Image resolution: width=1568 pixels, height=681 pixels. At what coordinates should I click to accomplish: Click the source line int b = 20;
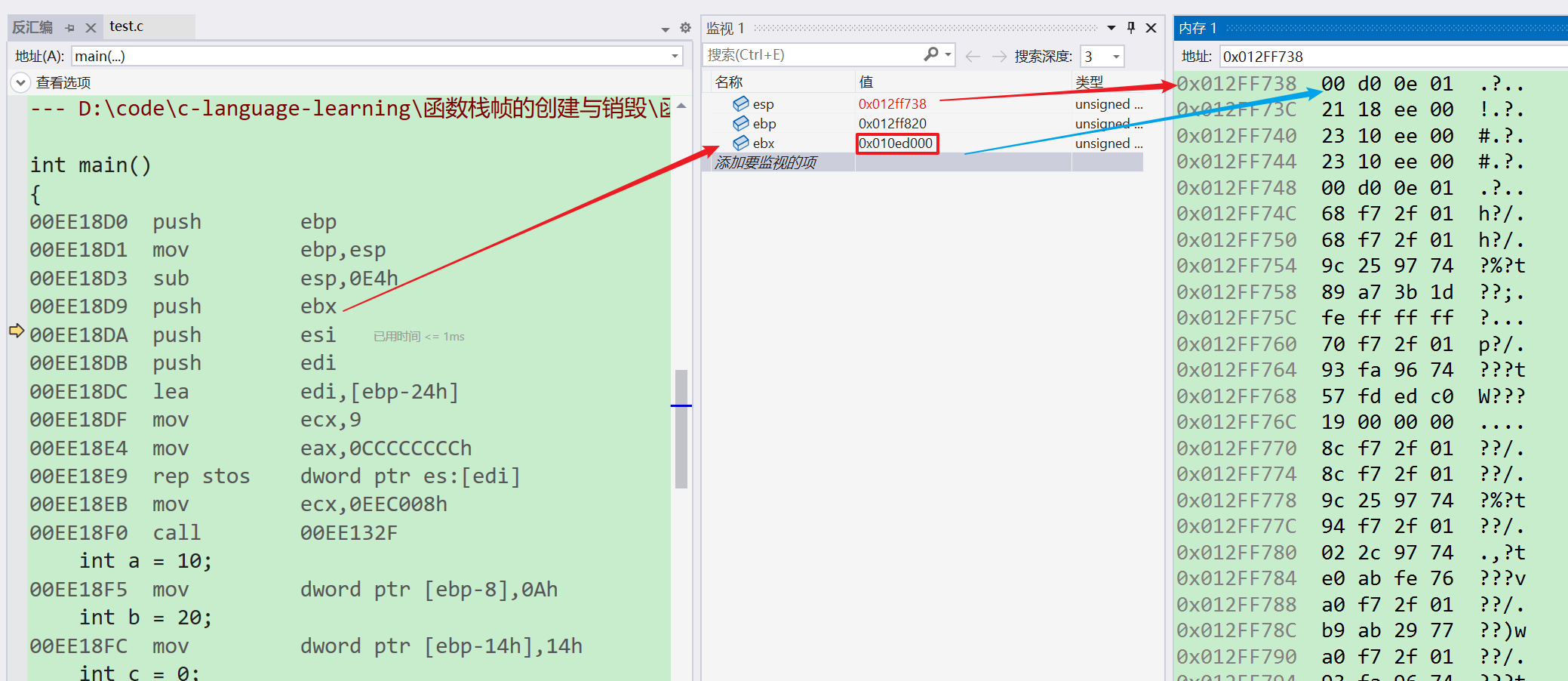coord(146,618)
